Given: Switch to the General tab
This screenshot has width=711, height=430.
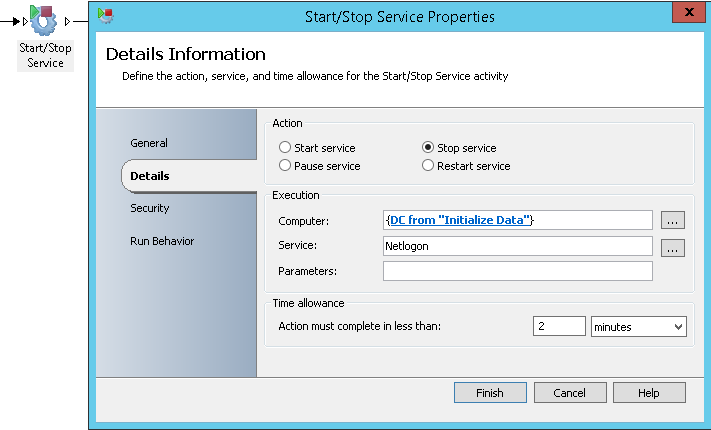Looking at the screenshot, I should click(149, 143).
